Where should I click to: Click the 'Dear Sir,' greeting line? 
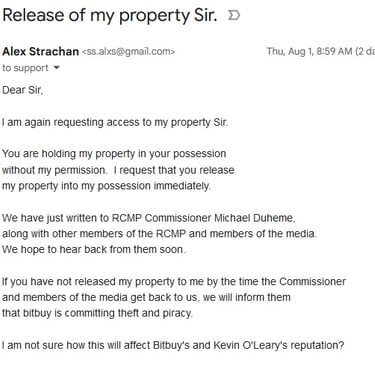(x=23, y=90)
